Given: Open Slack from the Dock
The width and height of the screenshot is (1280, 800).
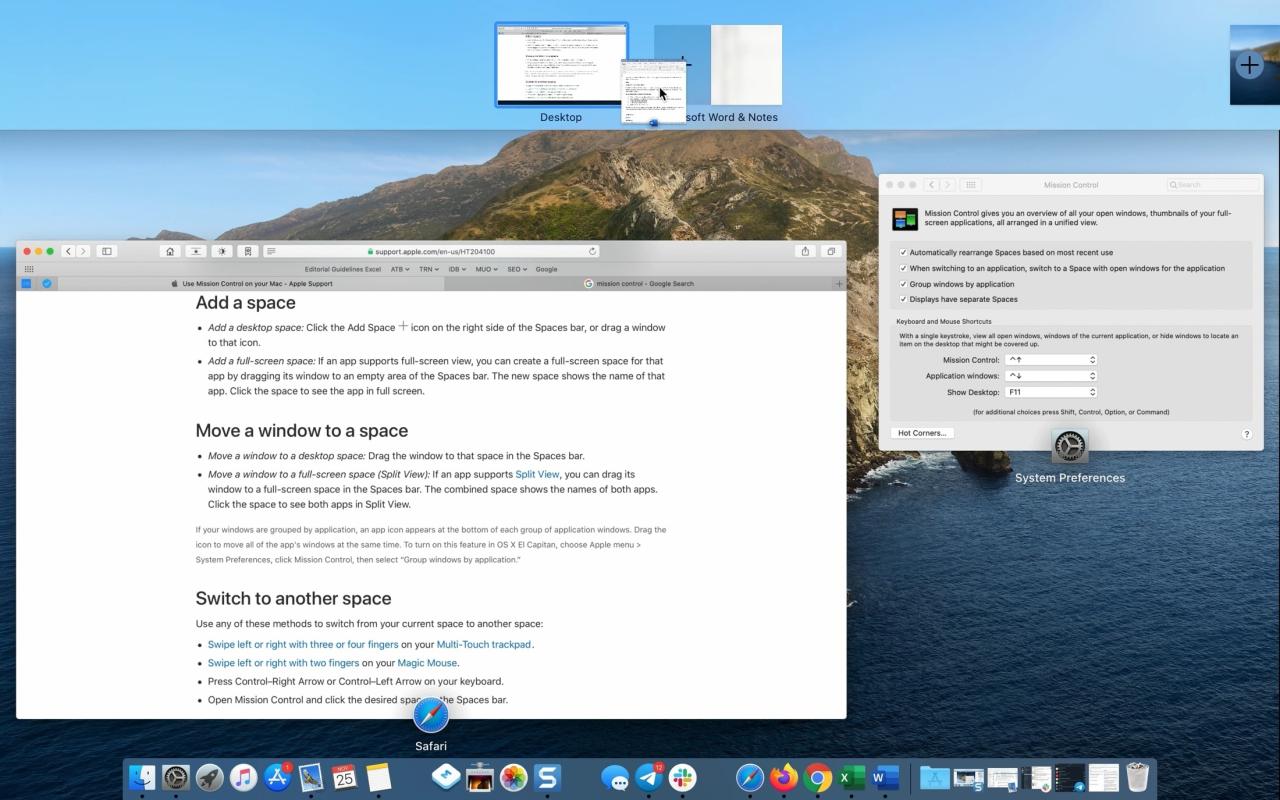Looking at the screenshot, I should tap(683, 777).
